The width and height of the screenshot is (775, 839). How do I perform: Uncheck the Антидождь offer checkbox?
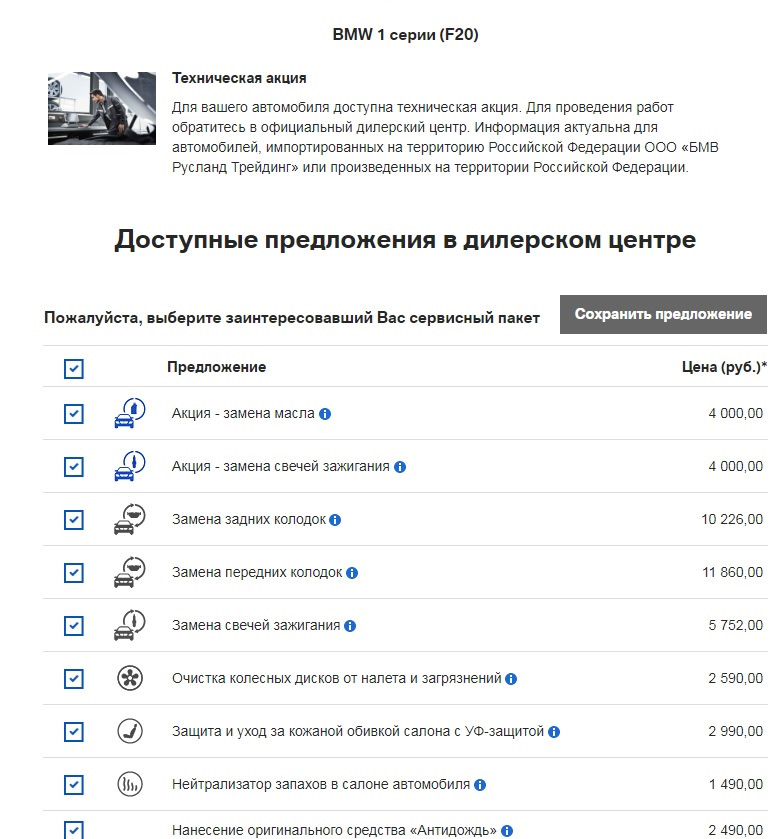pyautogui.click(x=73, y=830)
